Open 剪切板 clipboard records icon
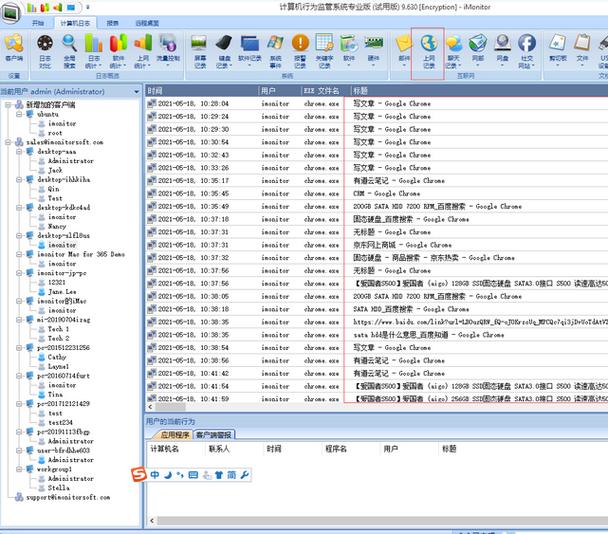This screenshot has width=608, height=534. [x=558, y=49]
